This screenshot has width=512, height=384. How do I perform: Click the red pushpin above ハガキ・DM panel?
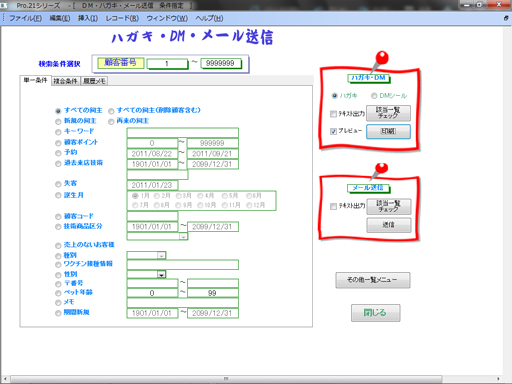click(381, 59)
